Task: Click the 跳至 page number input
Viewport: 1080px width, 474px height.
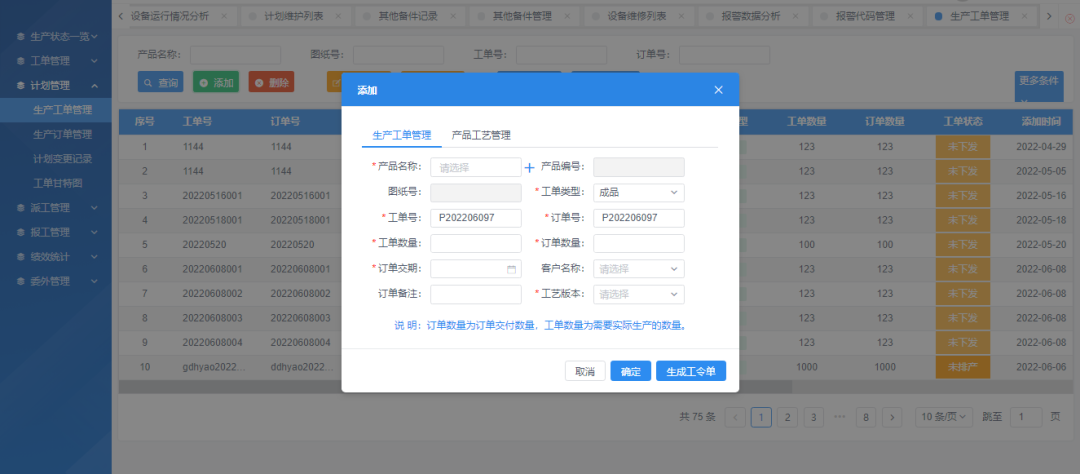Action: 1026,416
